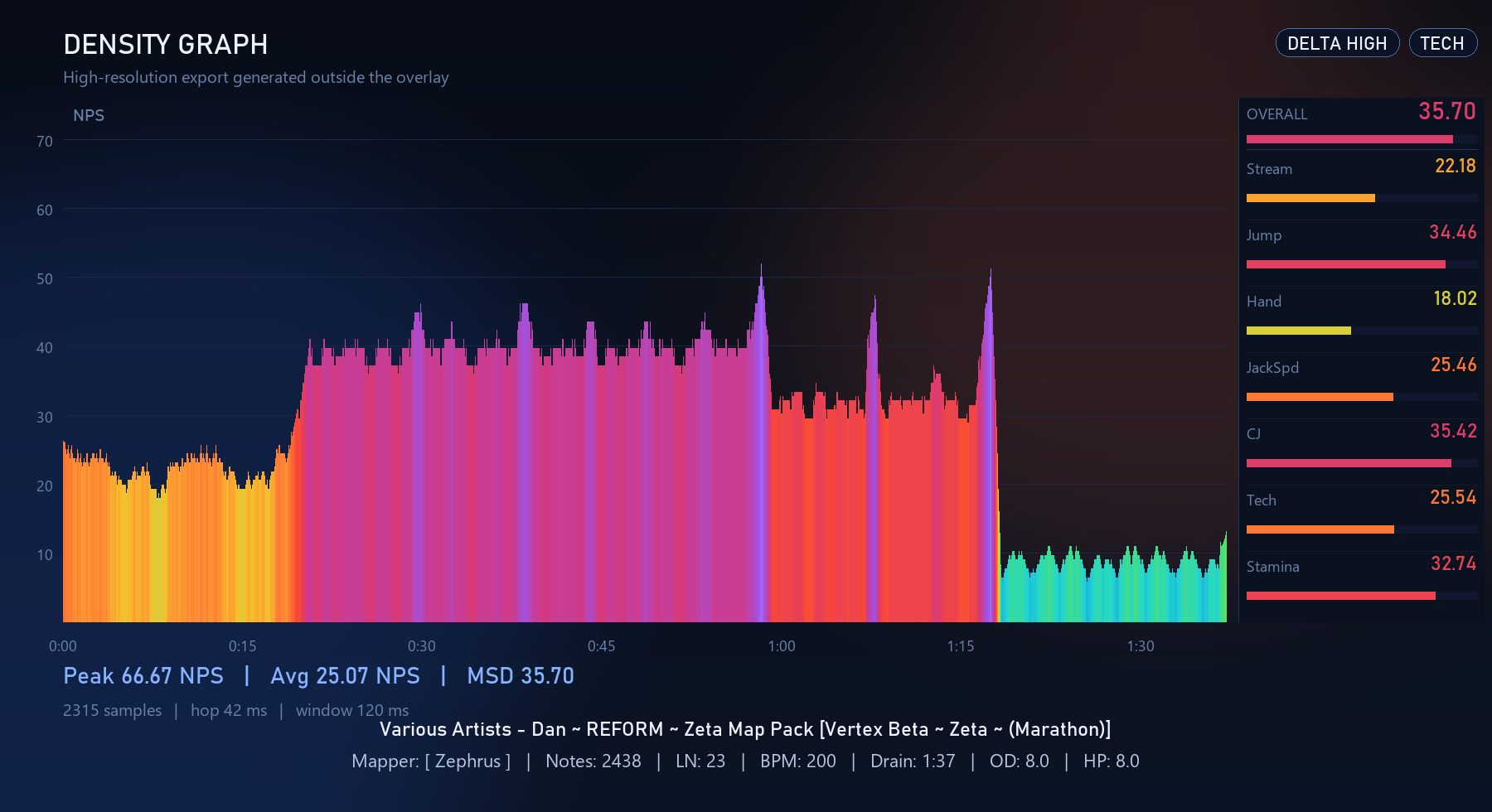
Task: Select the mapper name Zephrus
Action: pyautogui.click(x=467, y=761)
